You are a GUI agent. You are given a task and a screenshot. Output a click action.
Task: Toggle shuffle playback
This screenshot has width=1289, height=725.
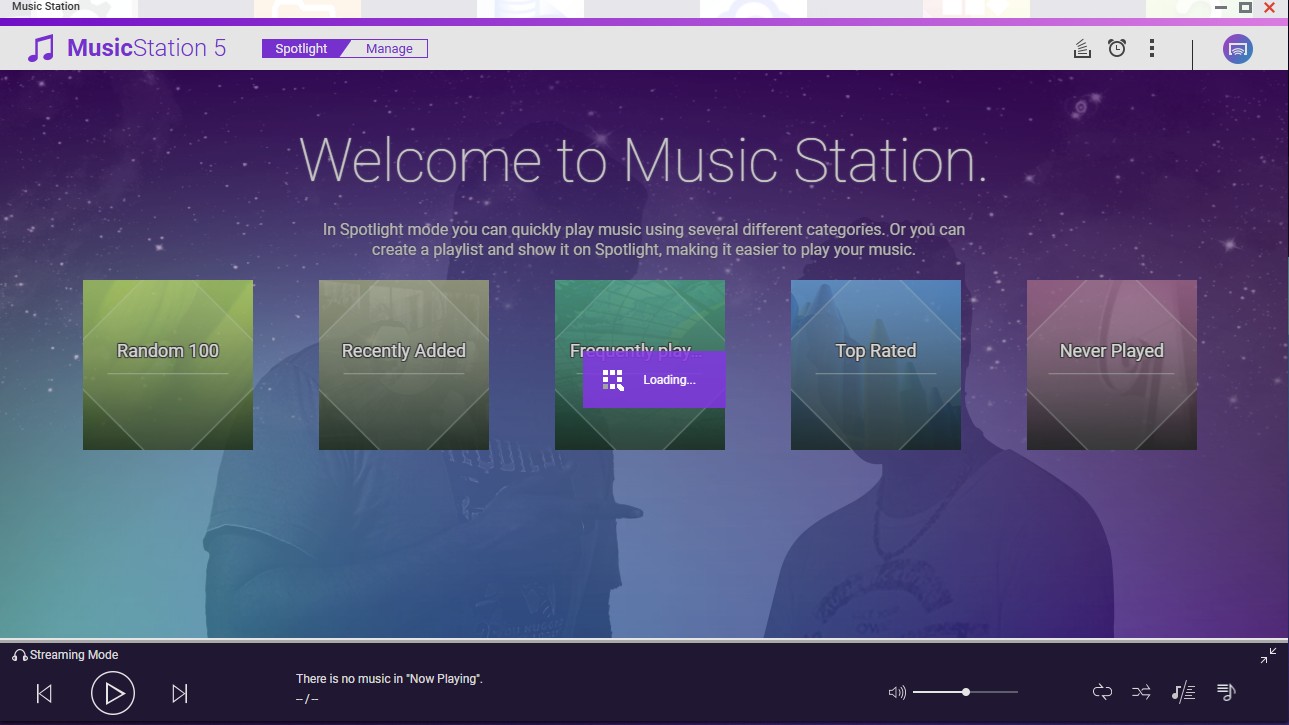pyautogui.click(x=1141, y=692)
